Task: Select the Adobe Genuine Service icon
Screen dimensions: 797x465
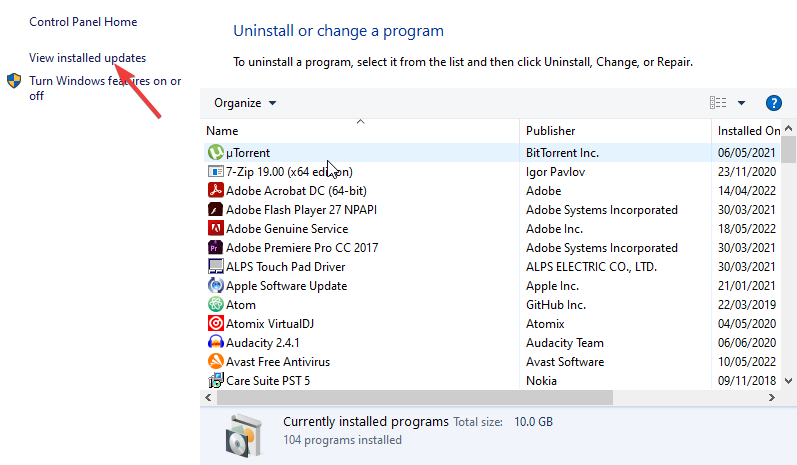Action: click(216, 228)
